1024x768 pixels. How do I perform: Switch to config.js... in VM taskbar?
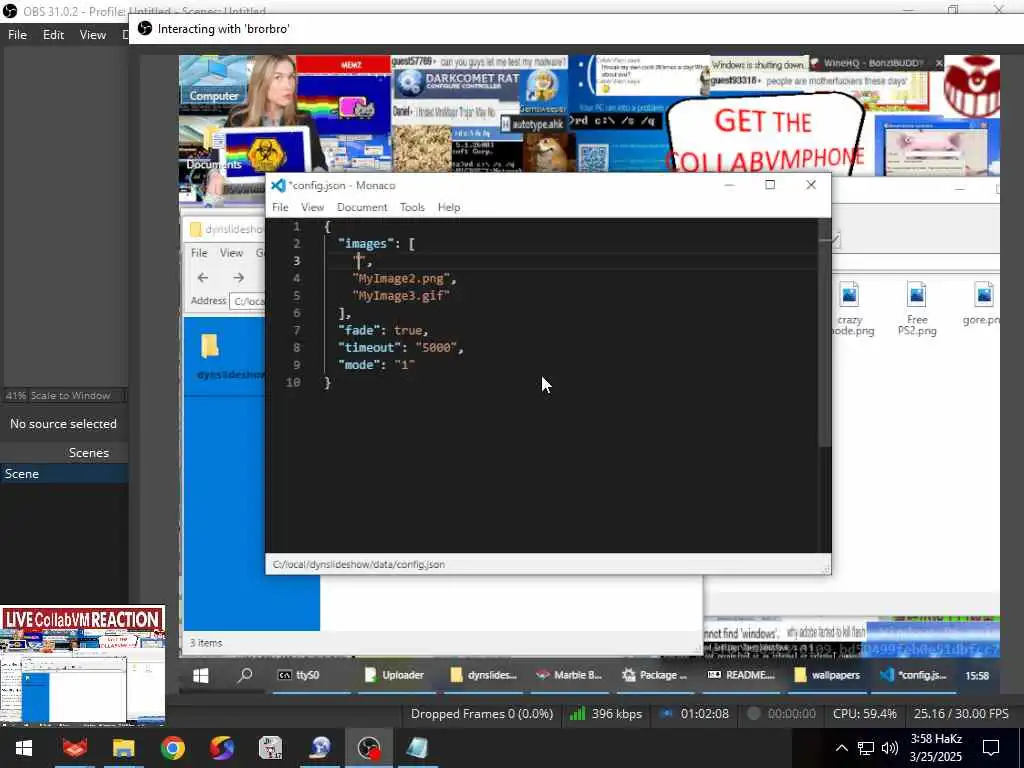pos(914,675)
